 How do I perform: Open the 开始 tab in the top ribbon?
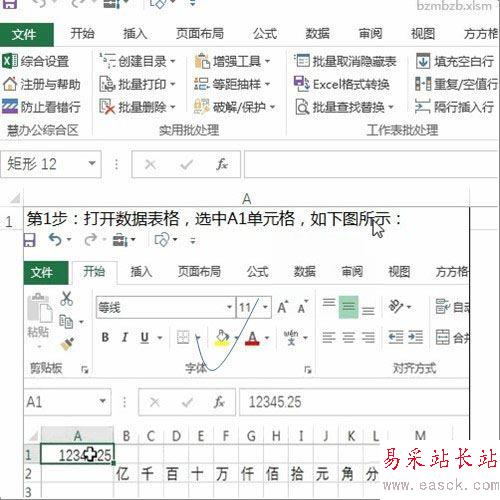[82, 34]
